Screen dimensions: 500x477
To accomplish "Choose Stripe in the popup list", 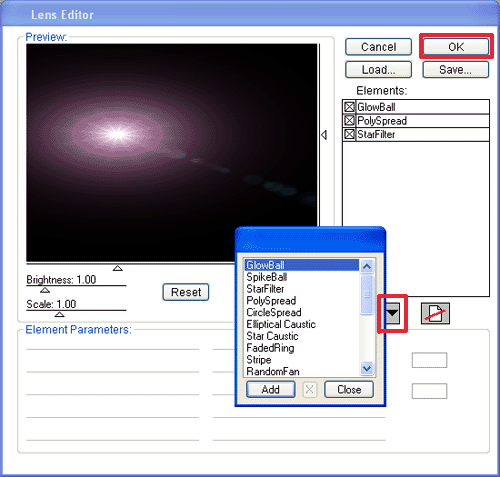I will click(302, 360).
